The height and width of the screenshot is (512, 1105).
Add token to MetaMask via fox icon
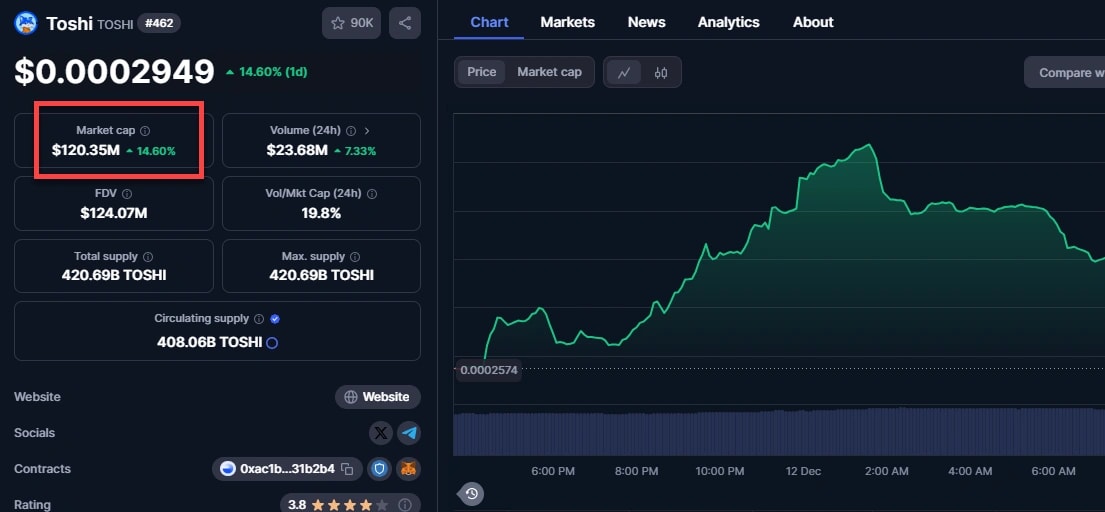(408, 469)
